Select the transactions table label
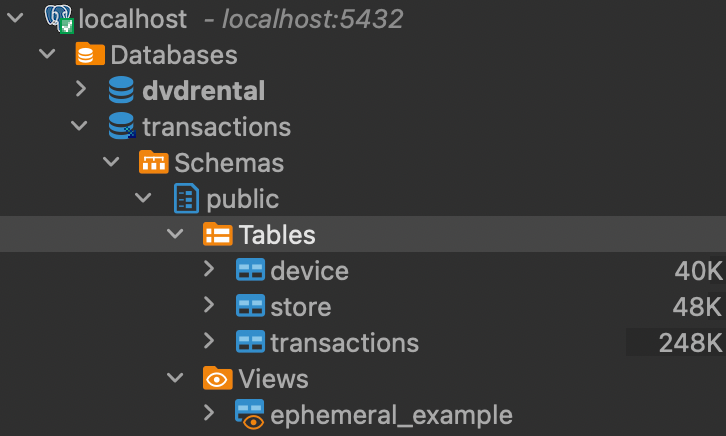The height and width of the screenshot is (436, 726). [x=344, y=343]
